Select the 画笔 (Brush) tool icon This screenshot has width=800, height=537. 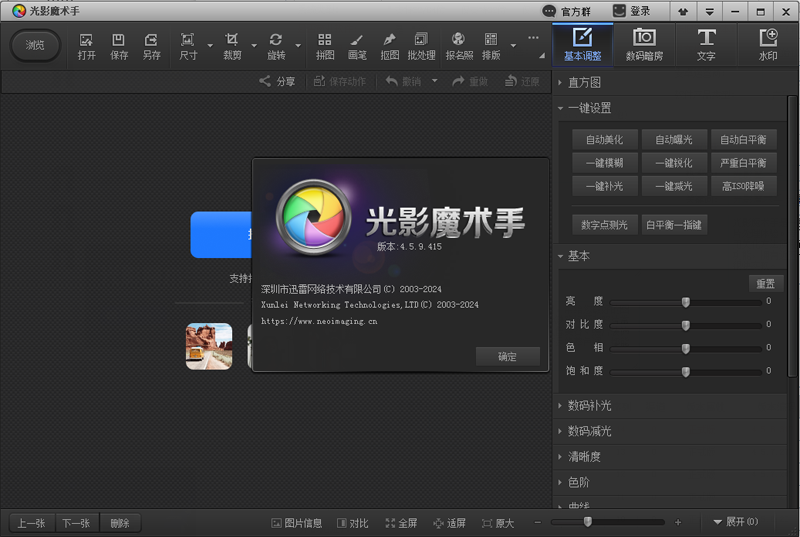click(356, 45)
